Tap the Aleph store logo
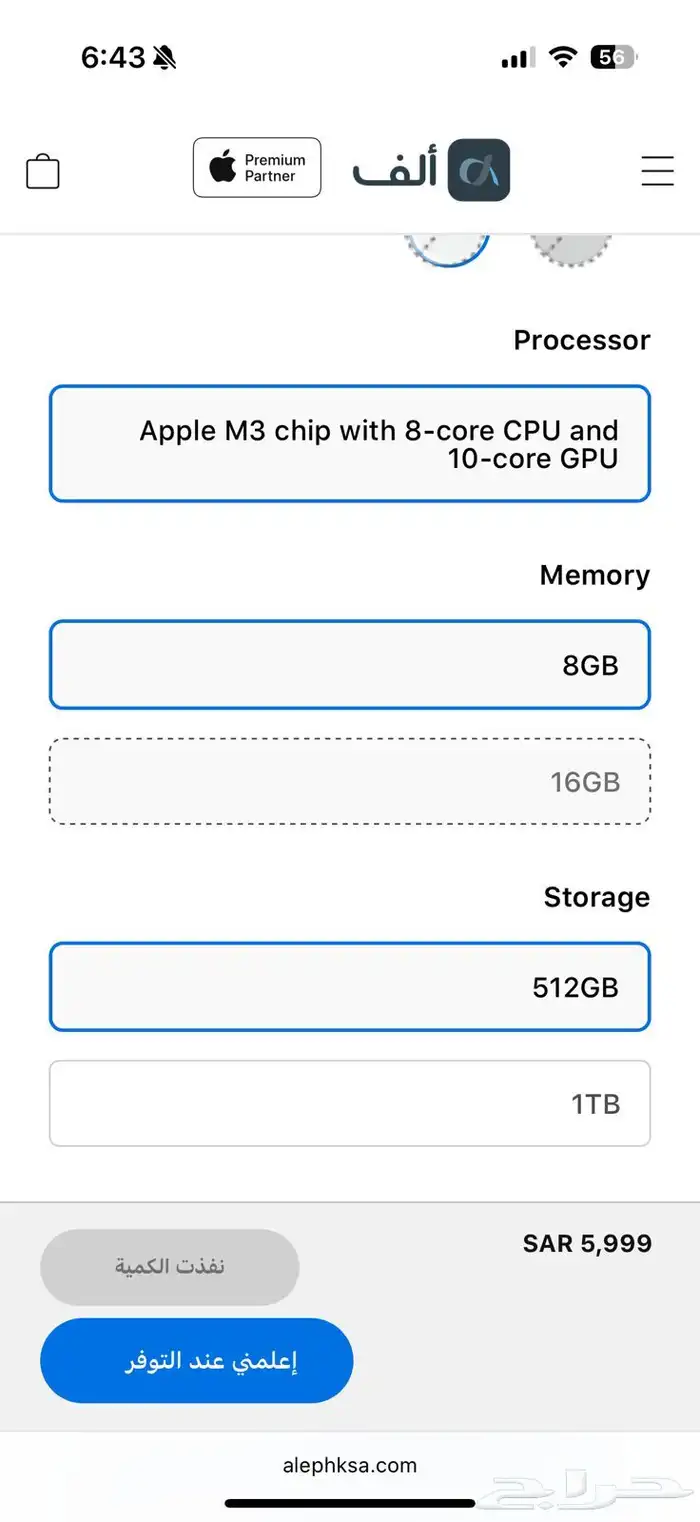Viewport: 700px width, 1522px height. click(431, 170)
